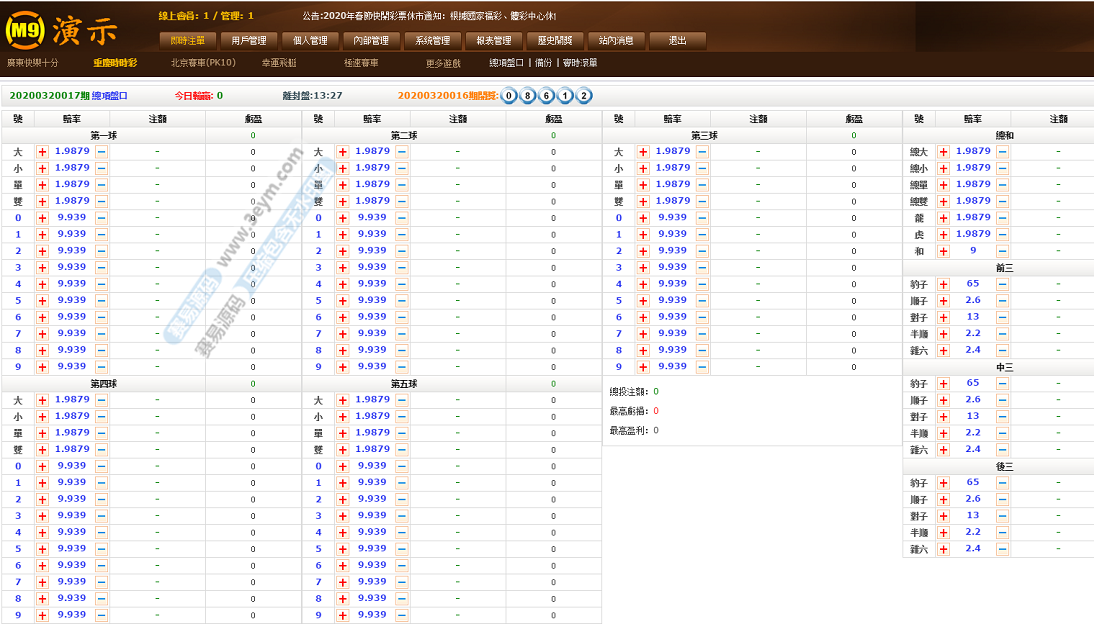The image size is (1094, 627).
Task: Switch to 北京賽車(PK10) game tab
Action: click(203, 63)
